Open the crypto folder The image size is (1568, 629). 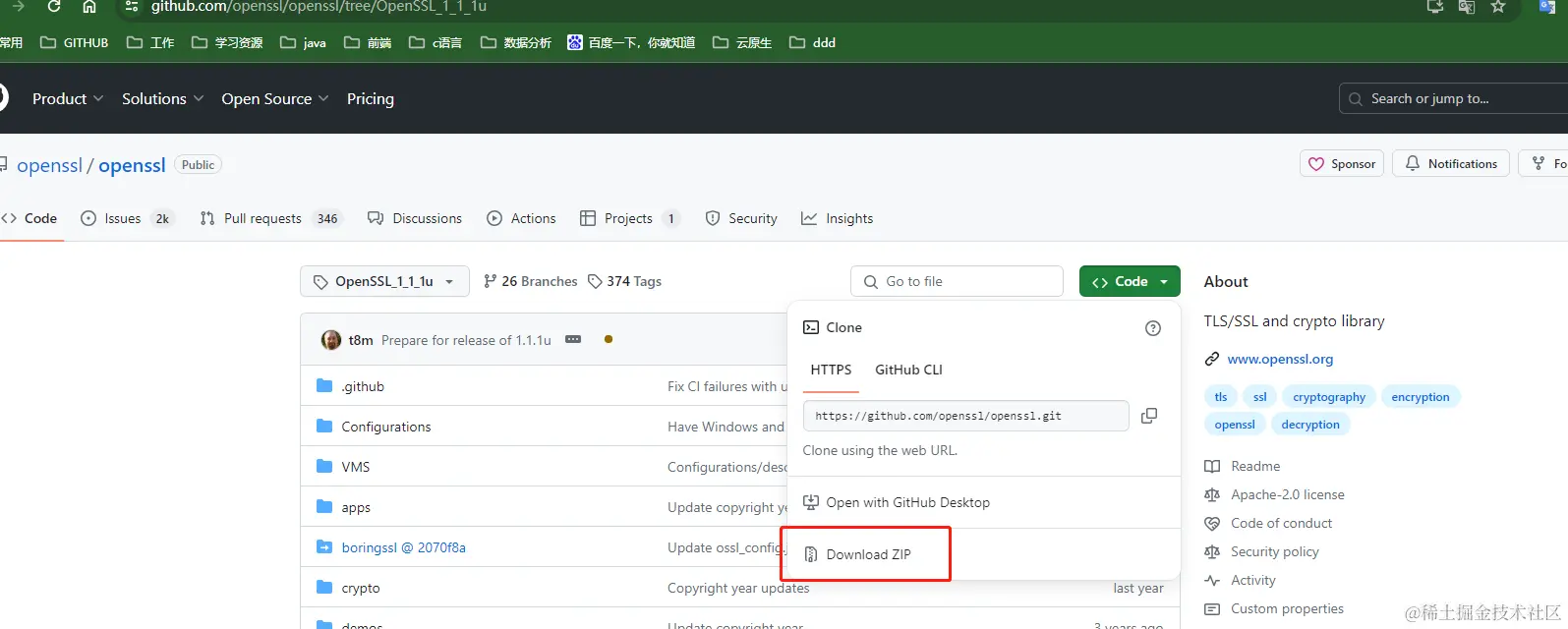361,588
